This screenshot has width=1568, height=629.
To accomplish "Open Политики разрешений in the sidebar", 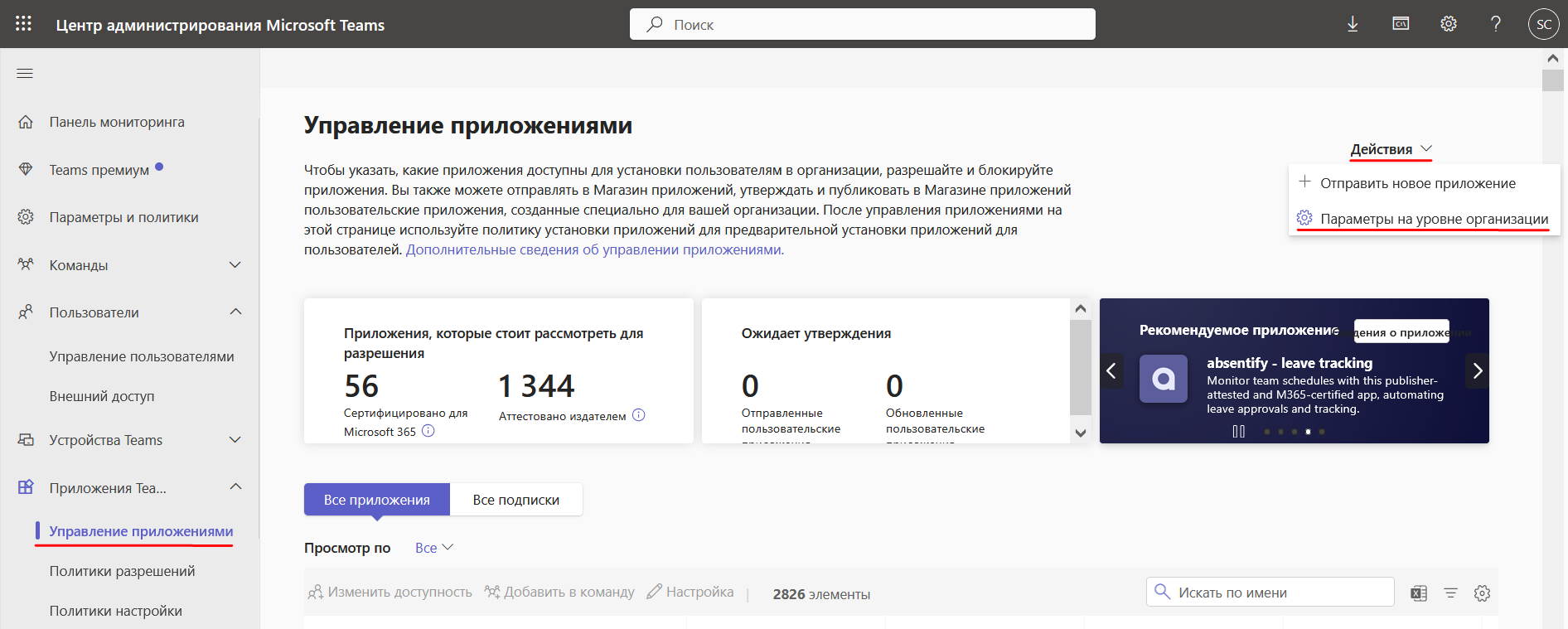I will pyautogui.click(x=123, y=571).
